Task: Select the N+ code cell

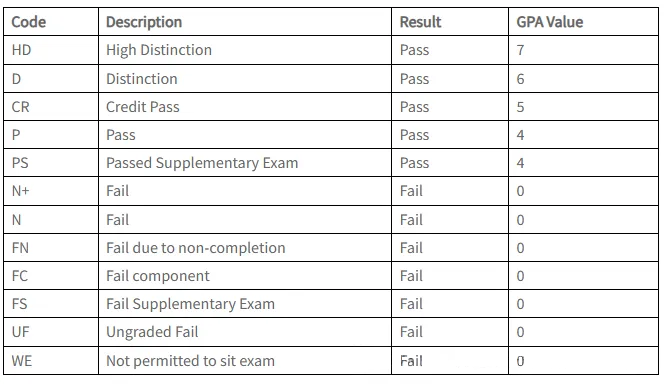Action: pyautogui.click(x=51, y=191)
